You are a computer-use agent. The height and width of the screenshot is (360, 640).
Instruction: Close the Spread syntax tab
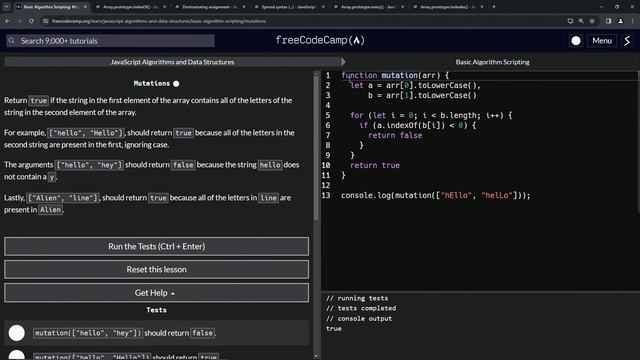click(323, 7)
